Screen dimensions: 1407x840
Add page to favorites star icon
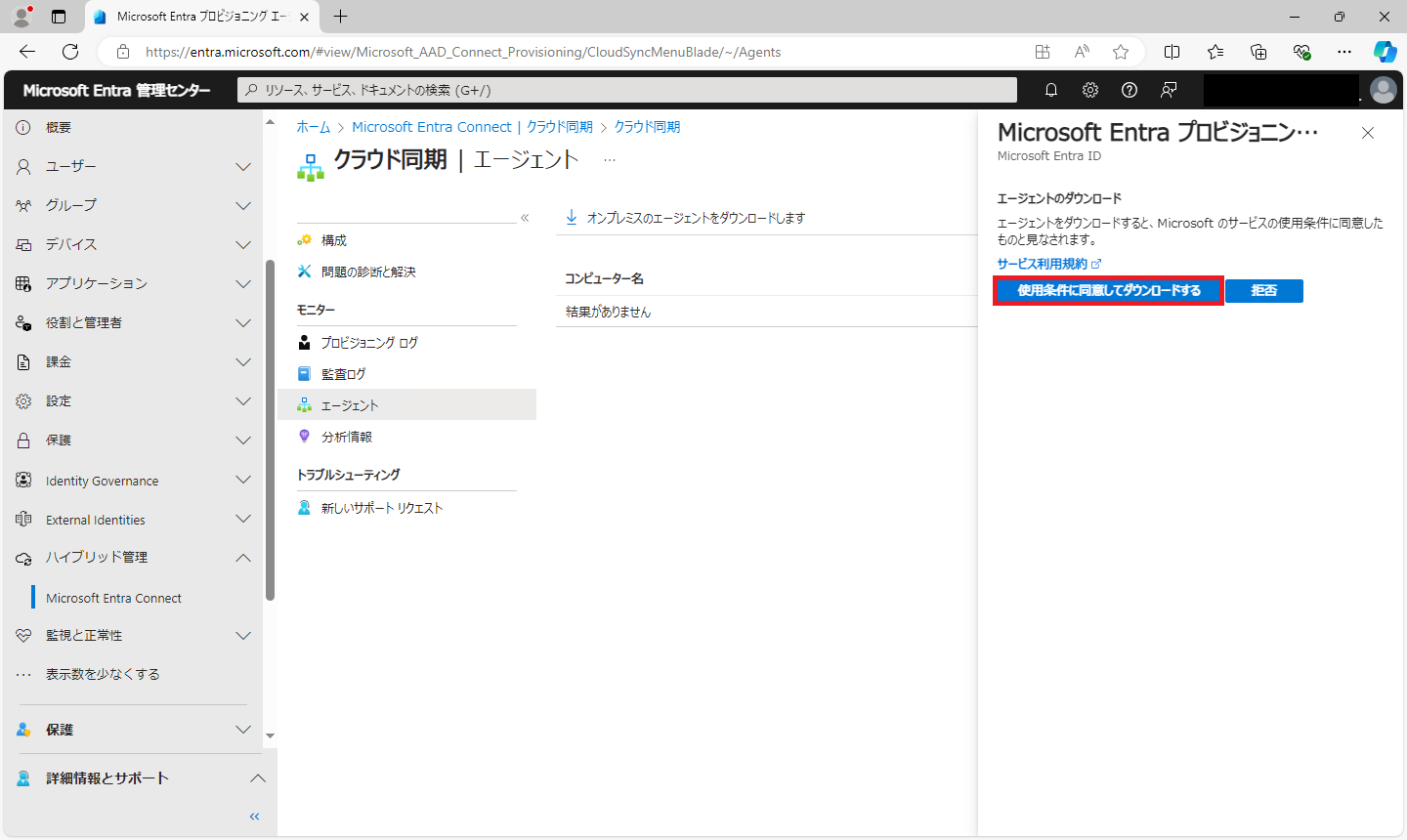pos(1121,52)
